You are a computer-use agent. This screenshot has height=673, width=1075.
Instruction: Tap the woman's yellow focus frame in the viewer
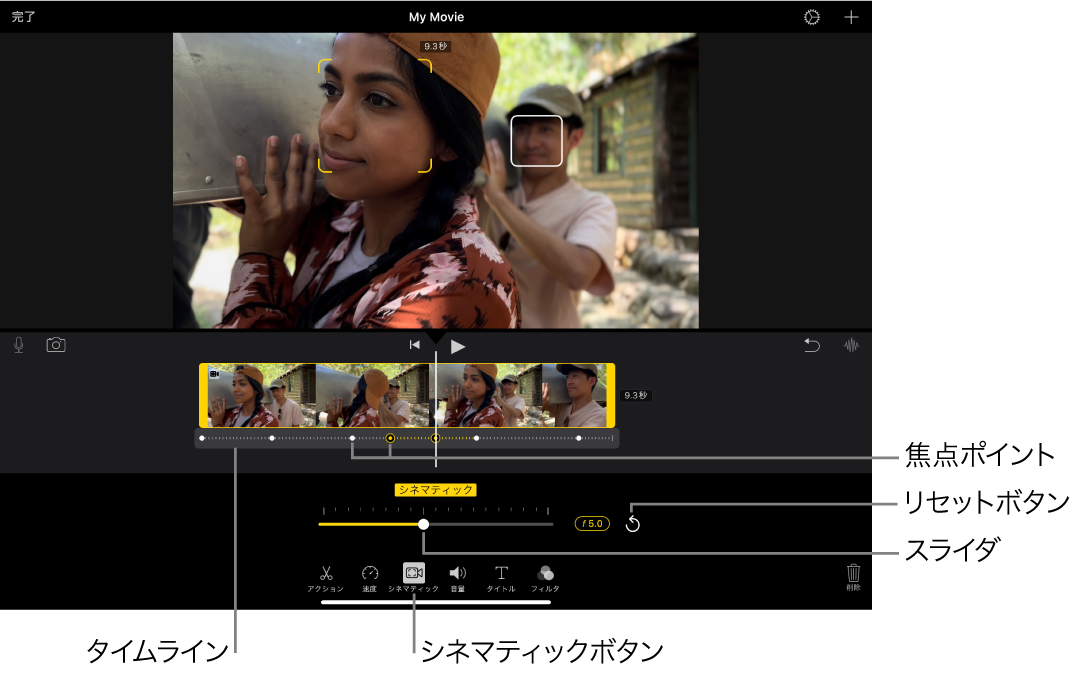(375, 115)
